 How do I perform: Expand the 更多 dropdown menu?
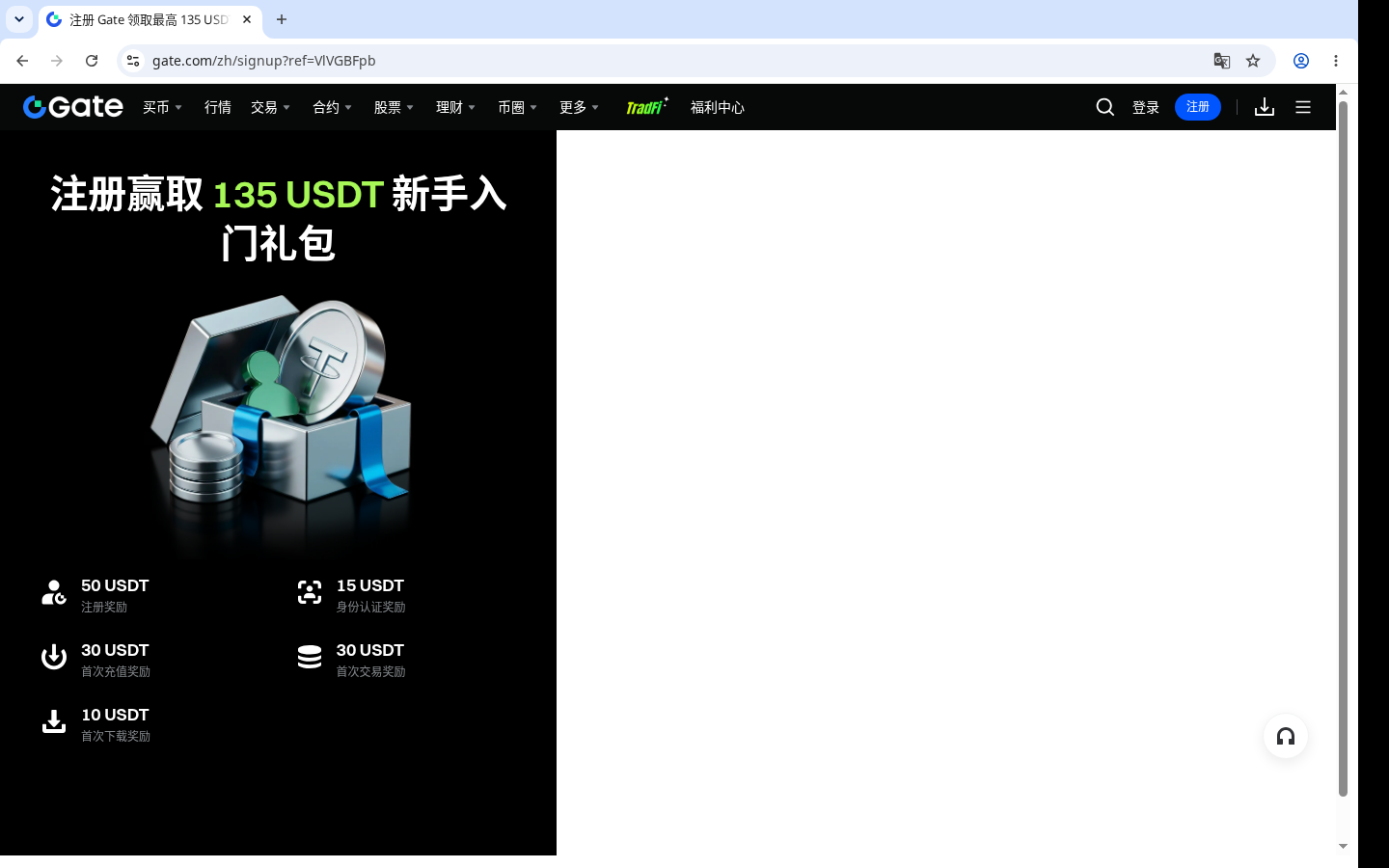coord(580,107)
